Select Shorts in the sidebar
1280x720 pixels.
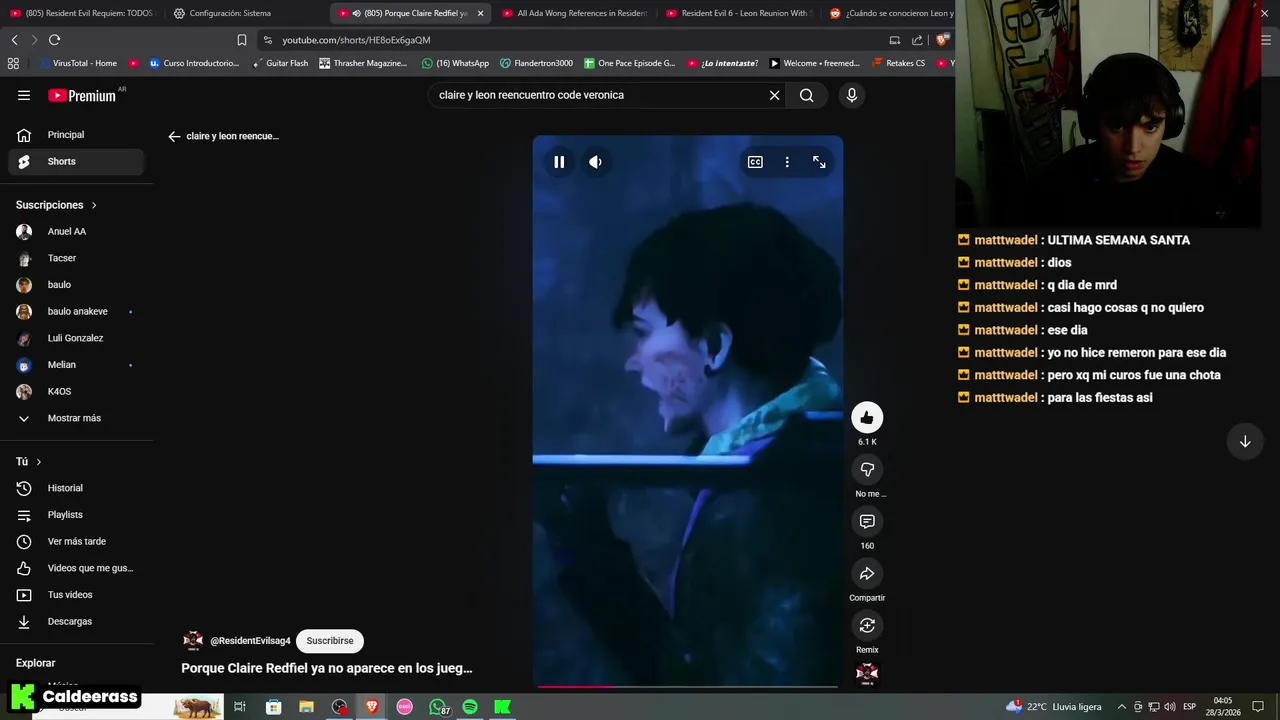click(76, 161)
